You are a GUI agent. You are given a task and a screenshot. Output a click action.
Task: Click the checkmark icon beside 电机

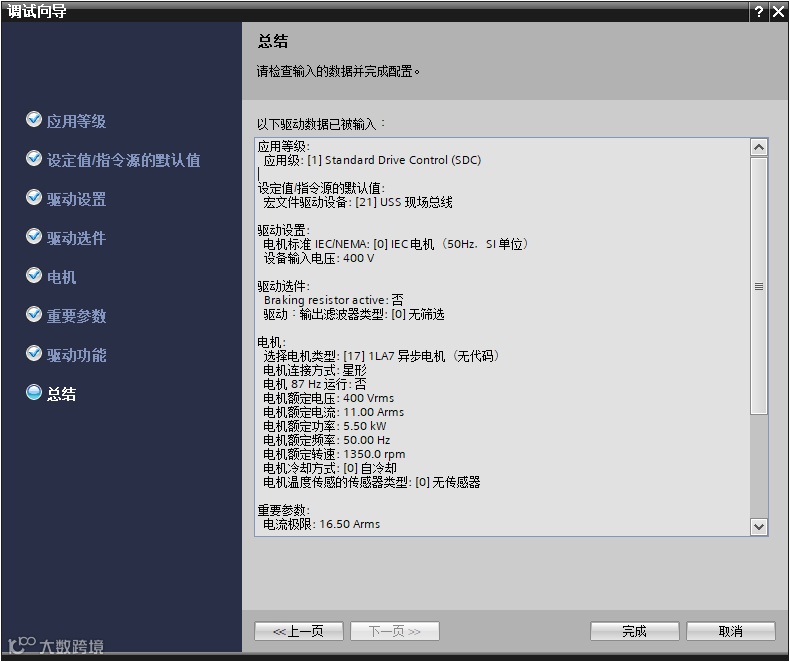[x=34, y=275]
